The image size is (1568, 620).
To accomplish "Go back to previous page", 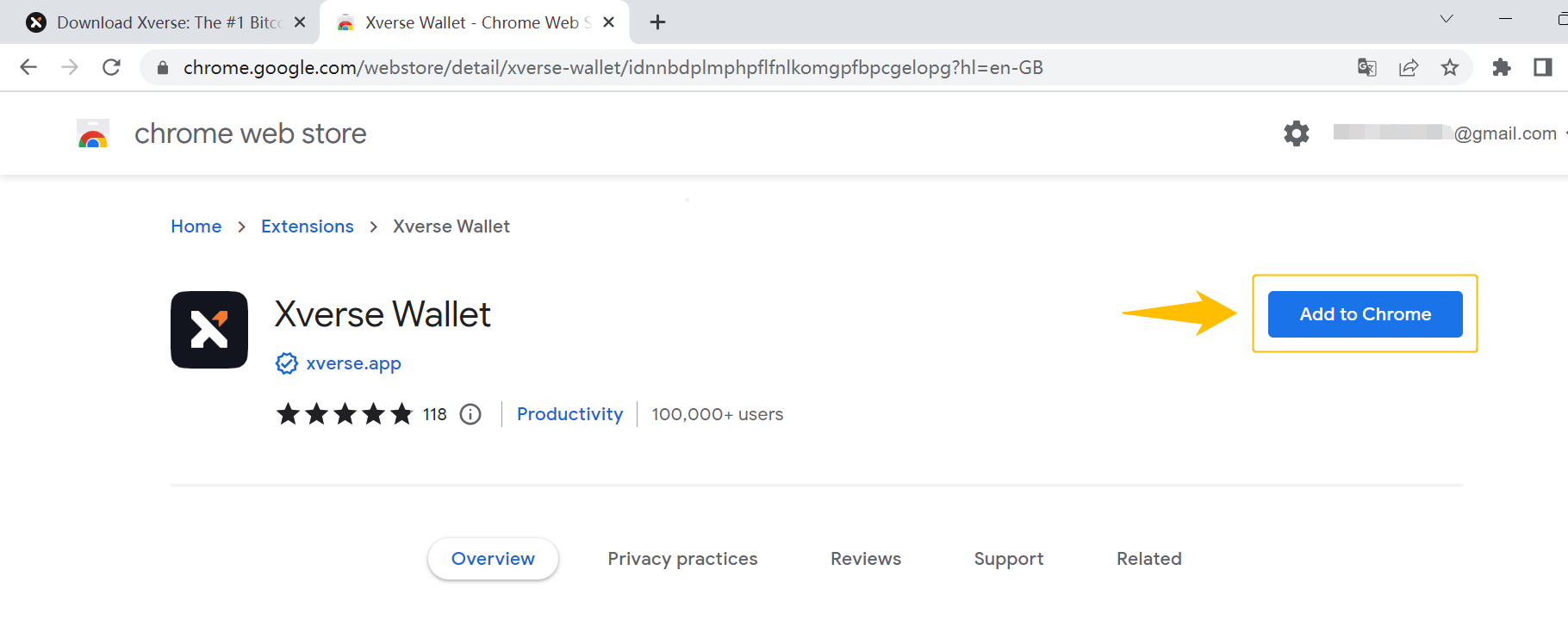I will tap(28, 67).
